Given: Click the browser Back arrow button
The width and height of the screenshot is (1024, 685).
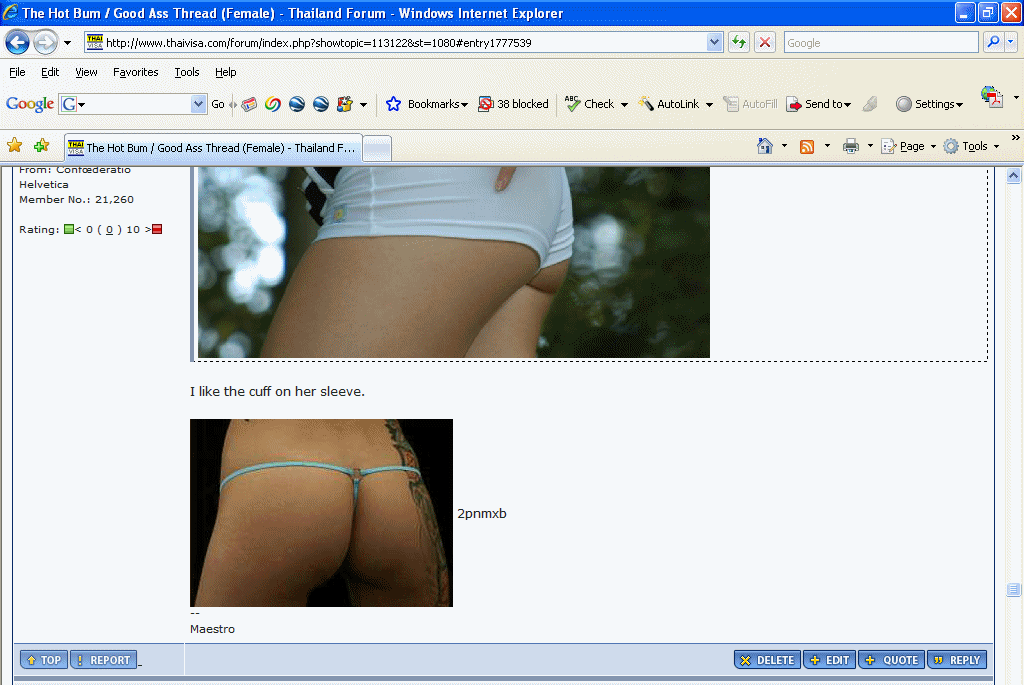Looking at the screenshot, I should click(18, 43).
